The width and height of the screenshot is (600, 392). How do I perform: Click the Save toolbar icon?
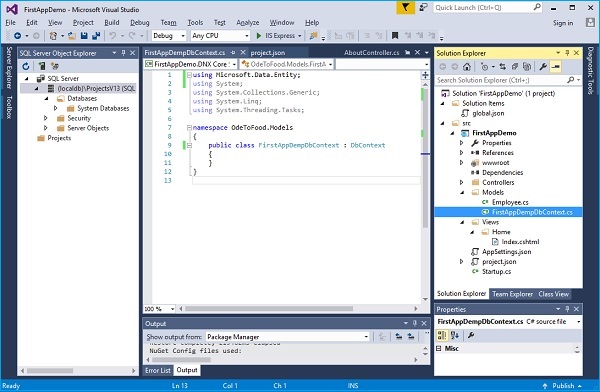[84, 36]
